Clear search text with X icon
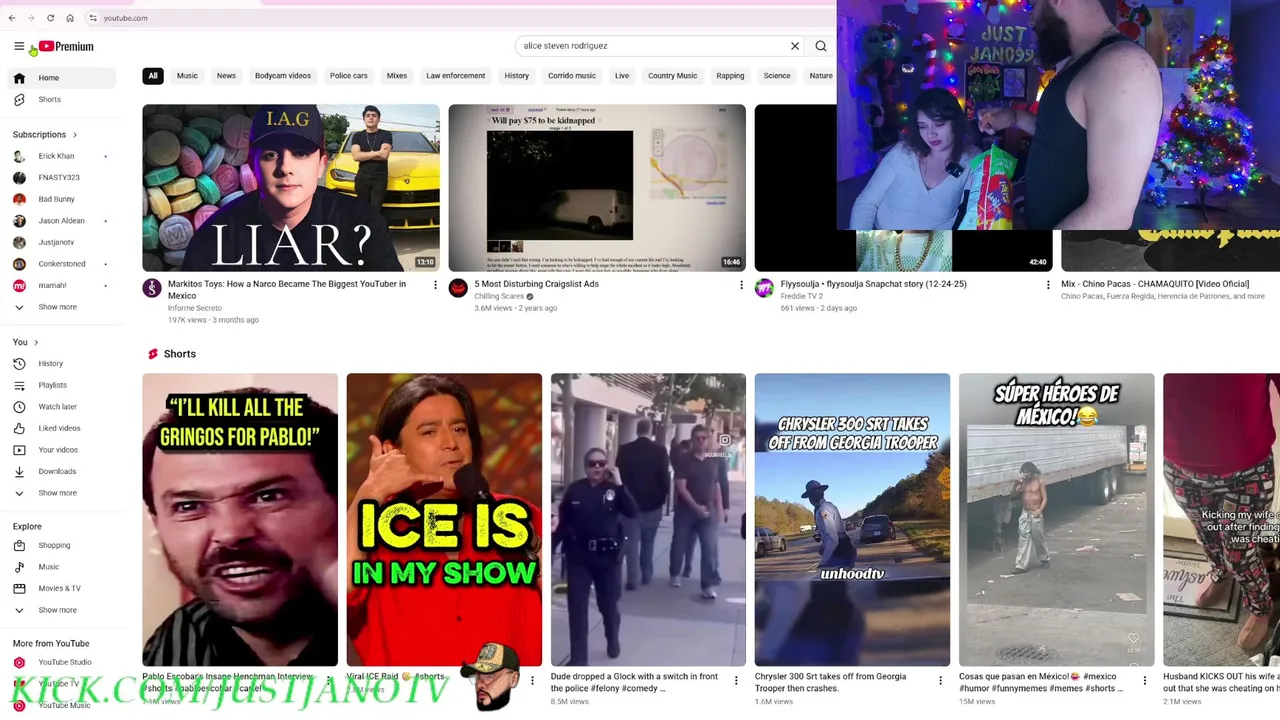 tap(795, 46)
